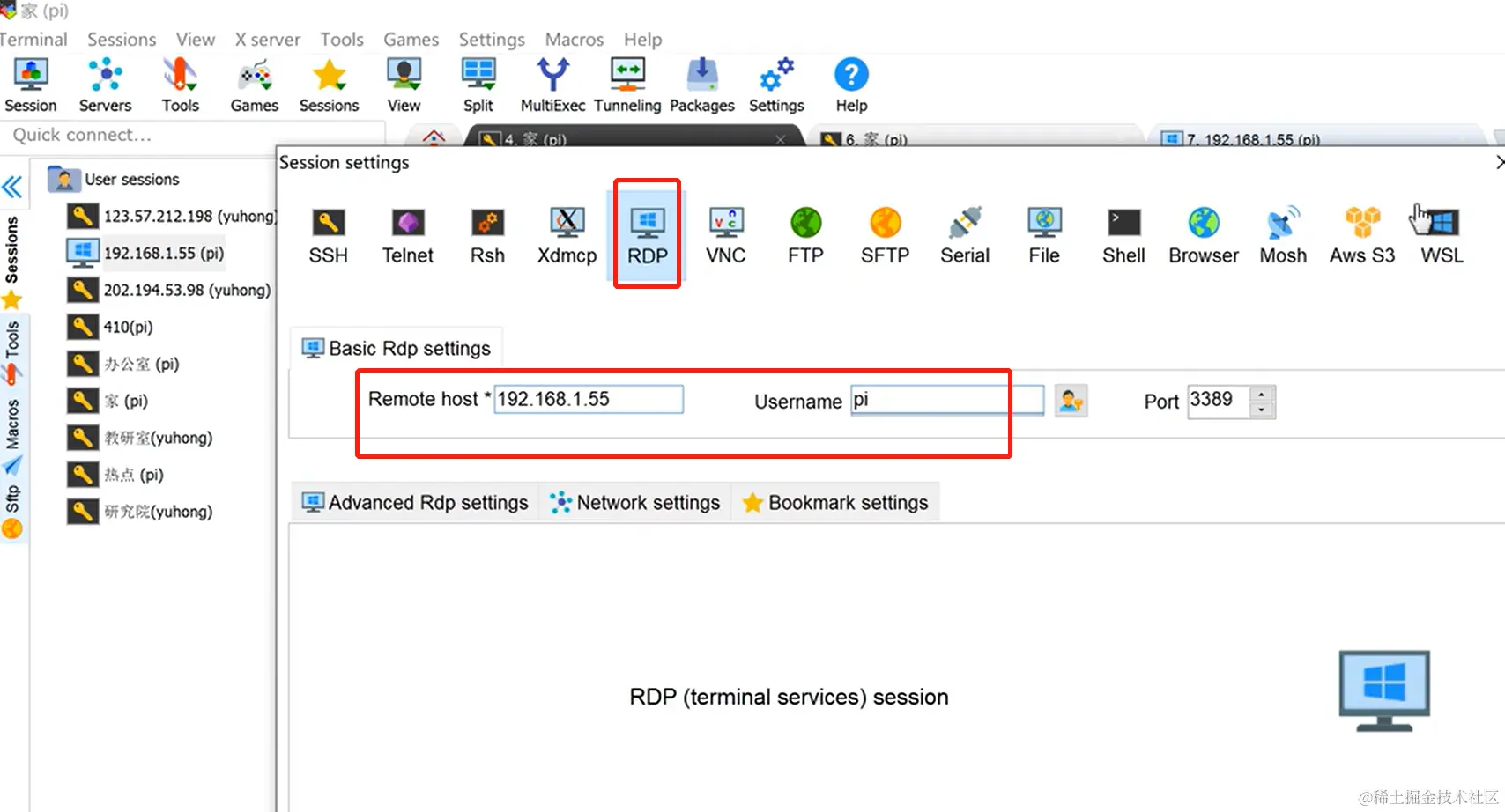Open the Tools toolbar icon
The width and height of the screenshot is (1505, 812).
pyautogui.click(x=180, y=85)
